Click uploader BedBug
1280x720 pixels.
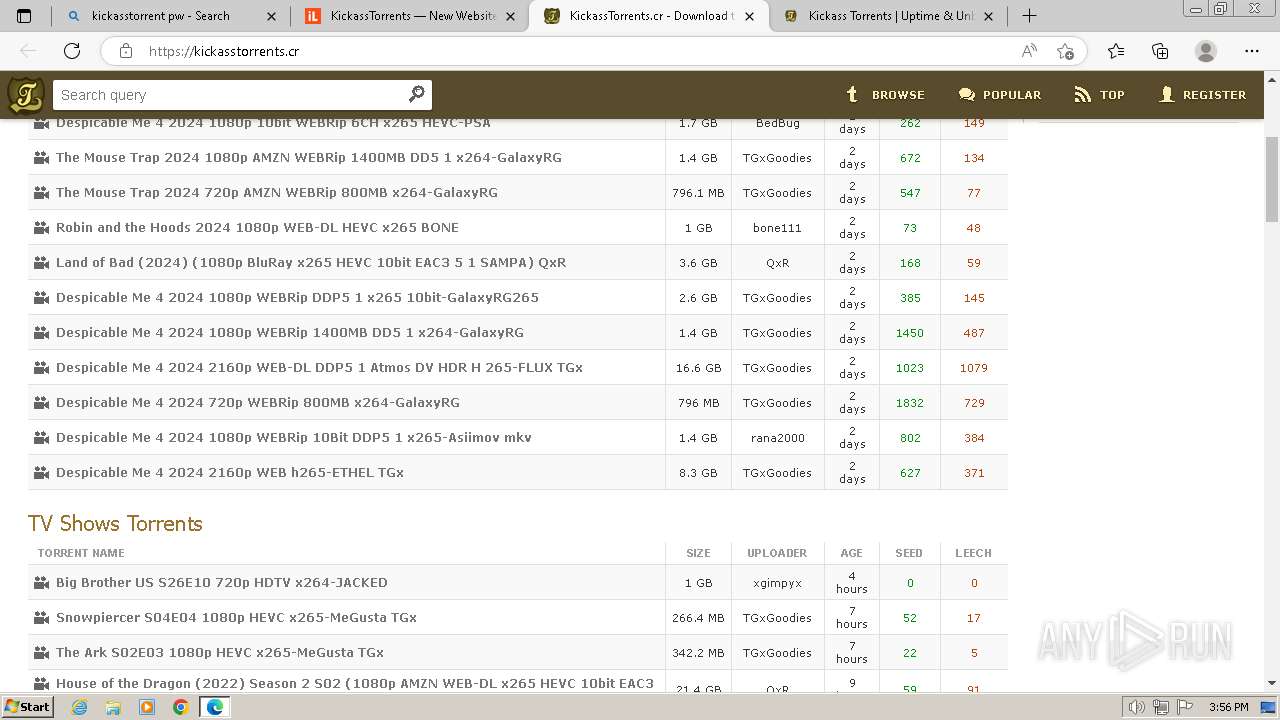(777, 123)
